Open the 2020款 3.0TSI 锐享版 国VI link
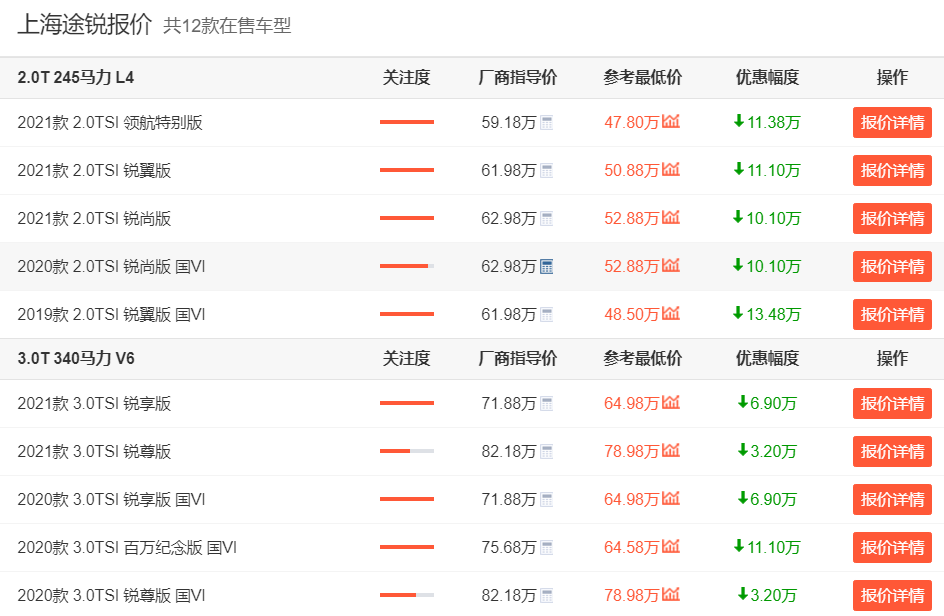 coord(111,500)
